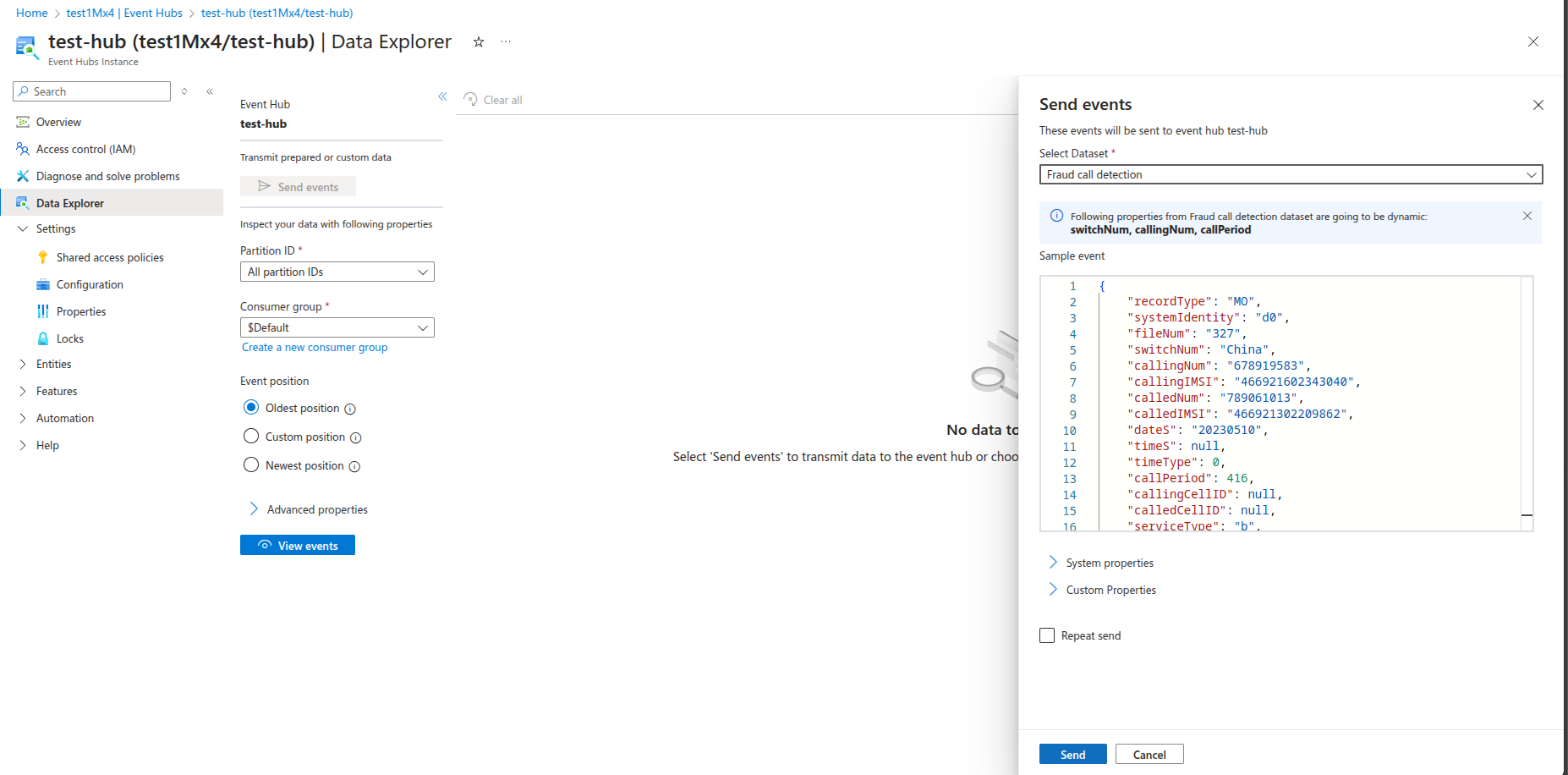Click the Clear all icon in the toolbar
The width and height of the screenshot is (1568, 775).
470,99
